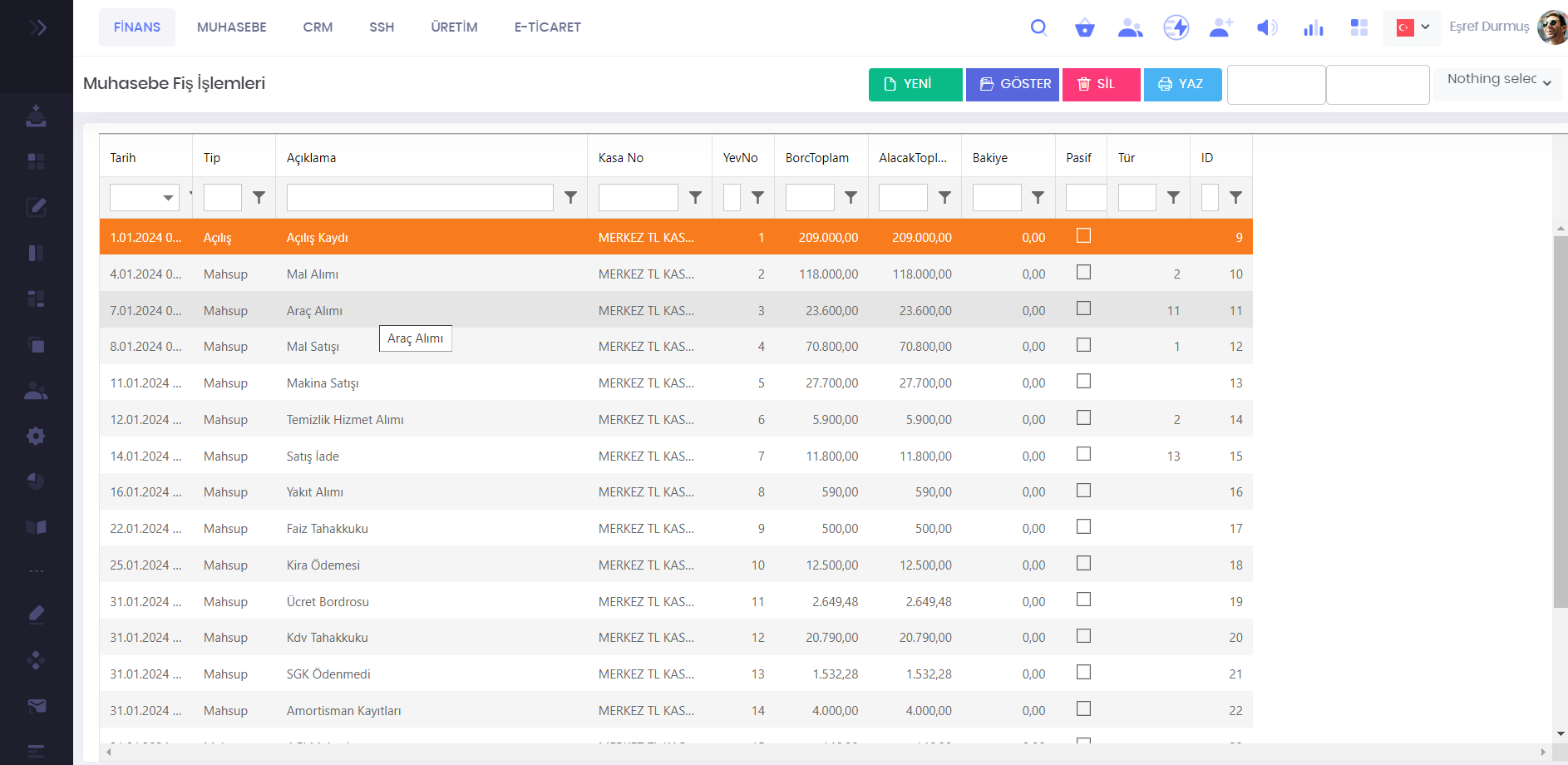
Task: Open the language flag dropdown
Action: click(1412, 27)
